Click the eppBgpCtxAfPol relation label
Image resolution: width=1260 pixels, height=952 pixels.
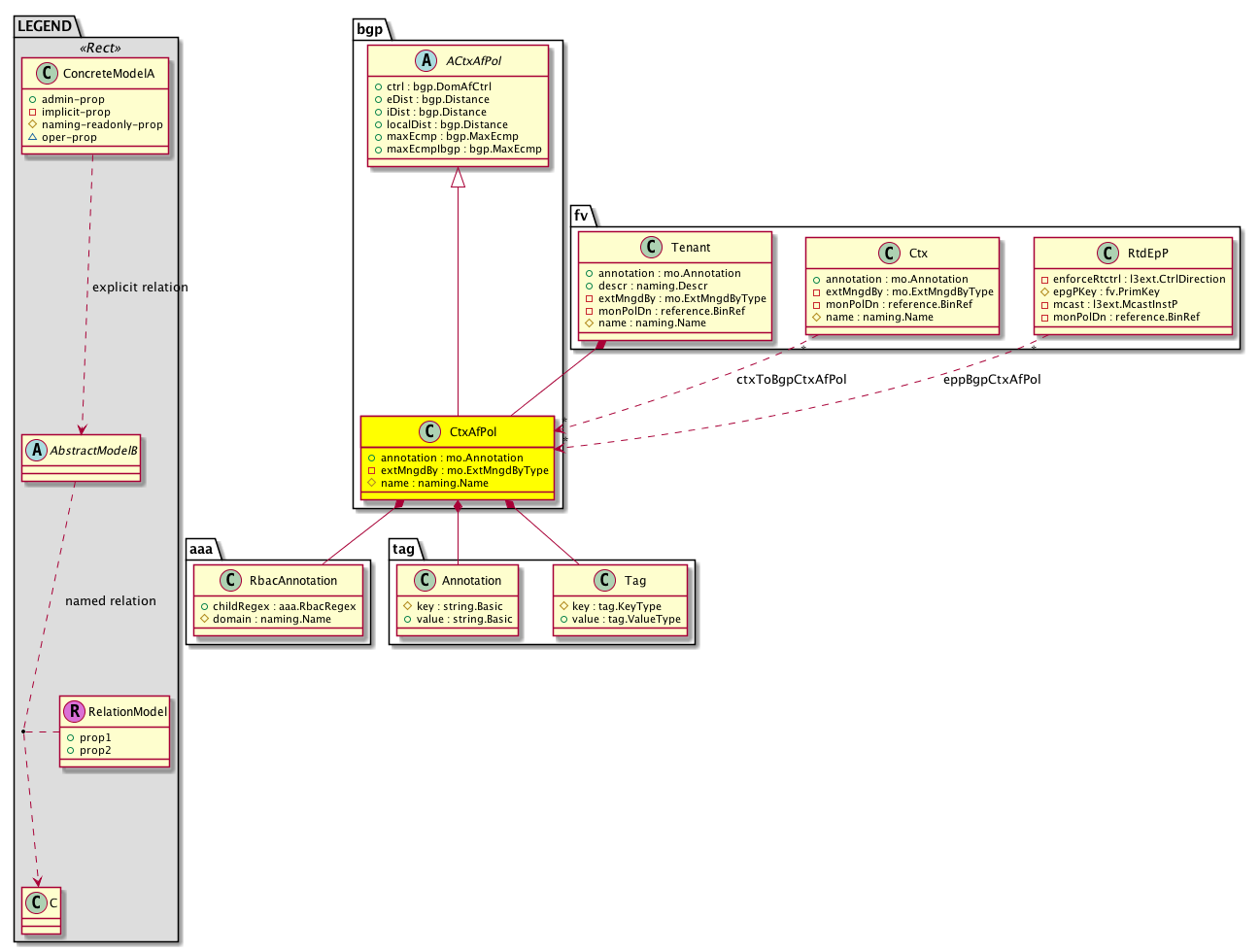pyautogui.click(x=991, y=380)
